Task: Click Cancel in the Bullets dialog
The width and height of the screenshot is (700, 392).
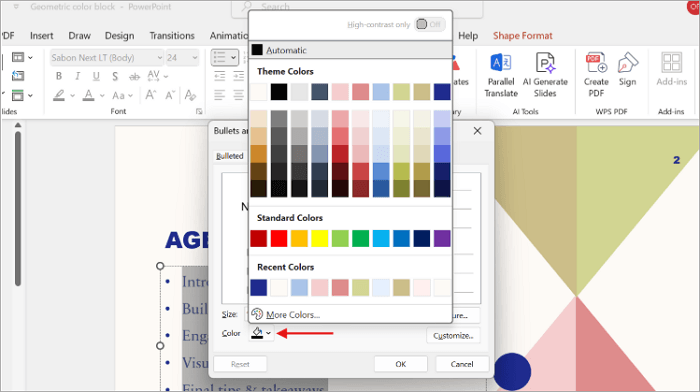Action: (x=462, y=364)
